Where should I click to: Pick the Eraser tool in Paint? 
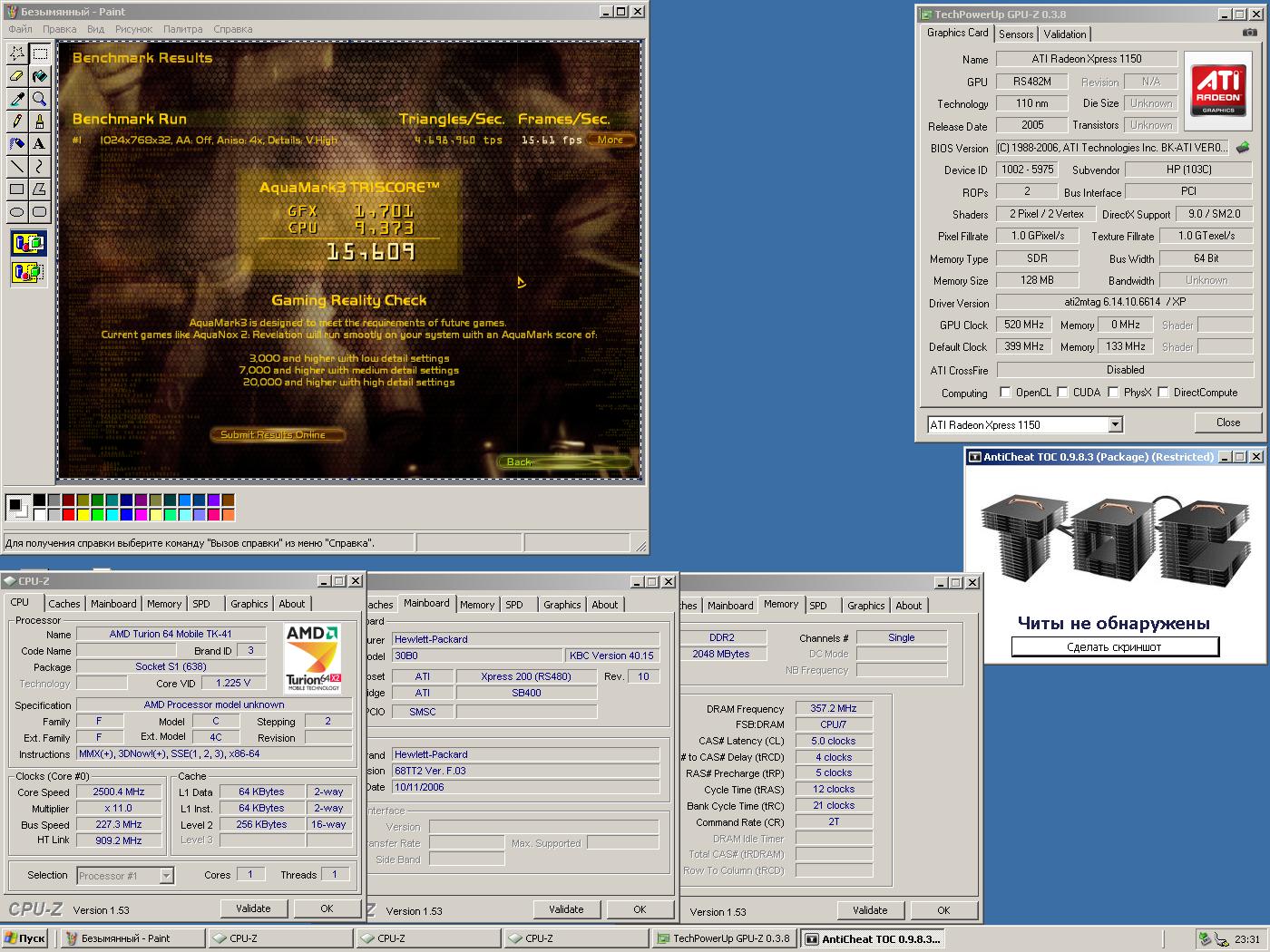point(16,76)
